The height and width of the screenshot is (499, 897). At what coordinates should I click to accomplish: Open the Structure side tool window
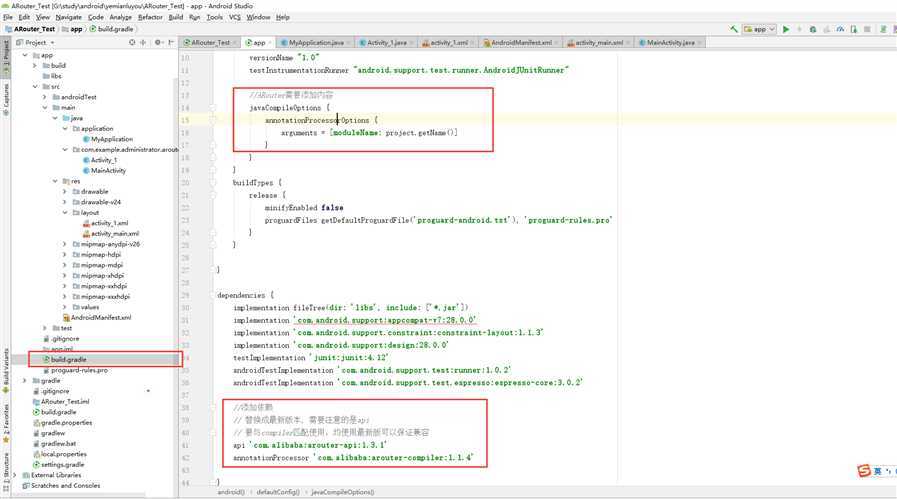coord(6,472)
